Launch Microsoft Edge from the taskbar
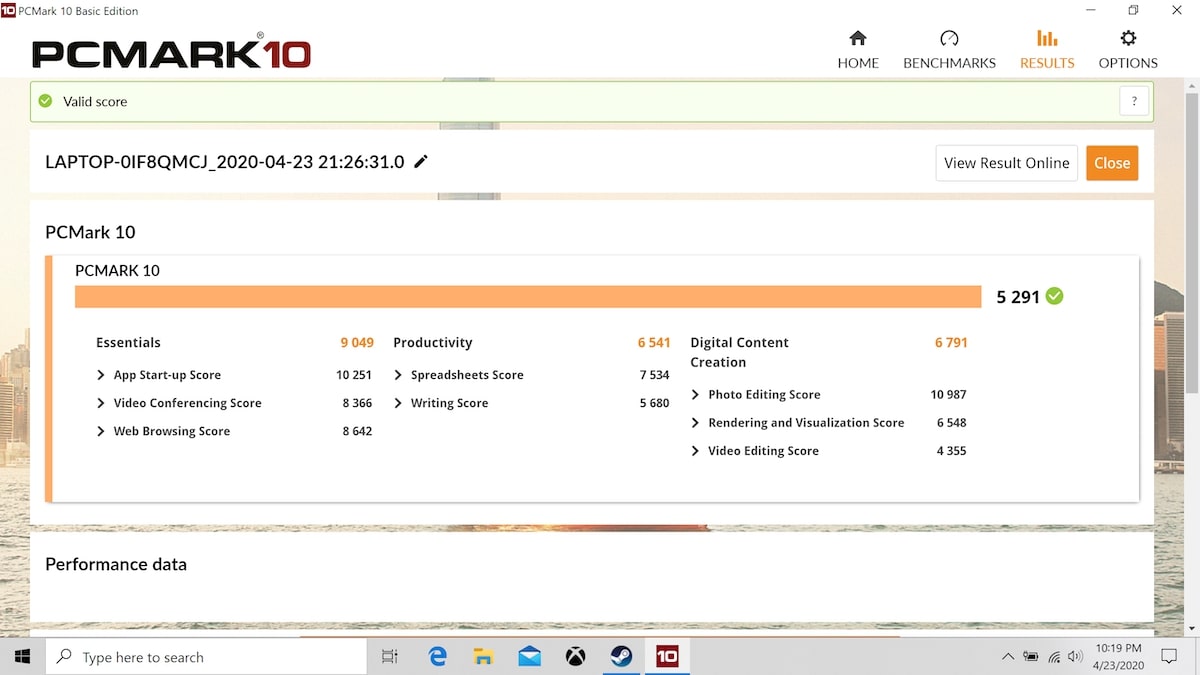Image resolution: width=1200 pixels, height=675 pixels. point(437,657)
